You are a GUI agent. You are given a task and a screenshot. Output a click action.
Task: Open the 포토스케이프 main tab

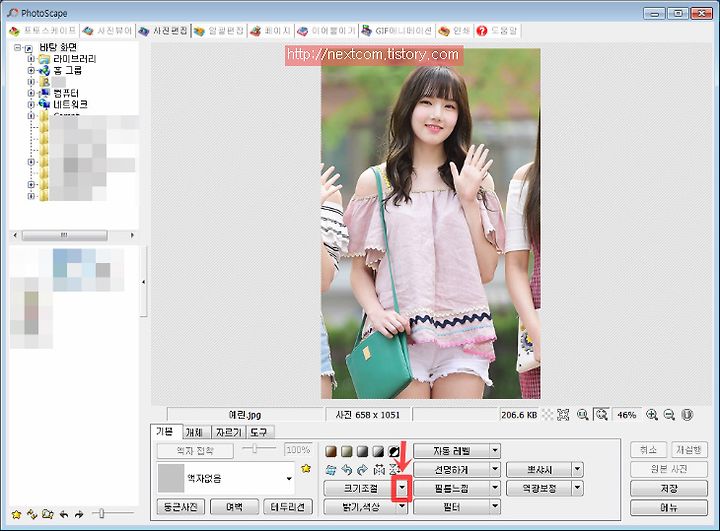(43, 31)
